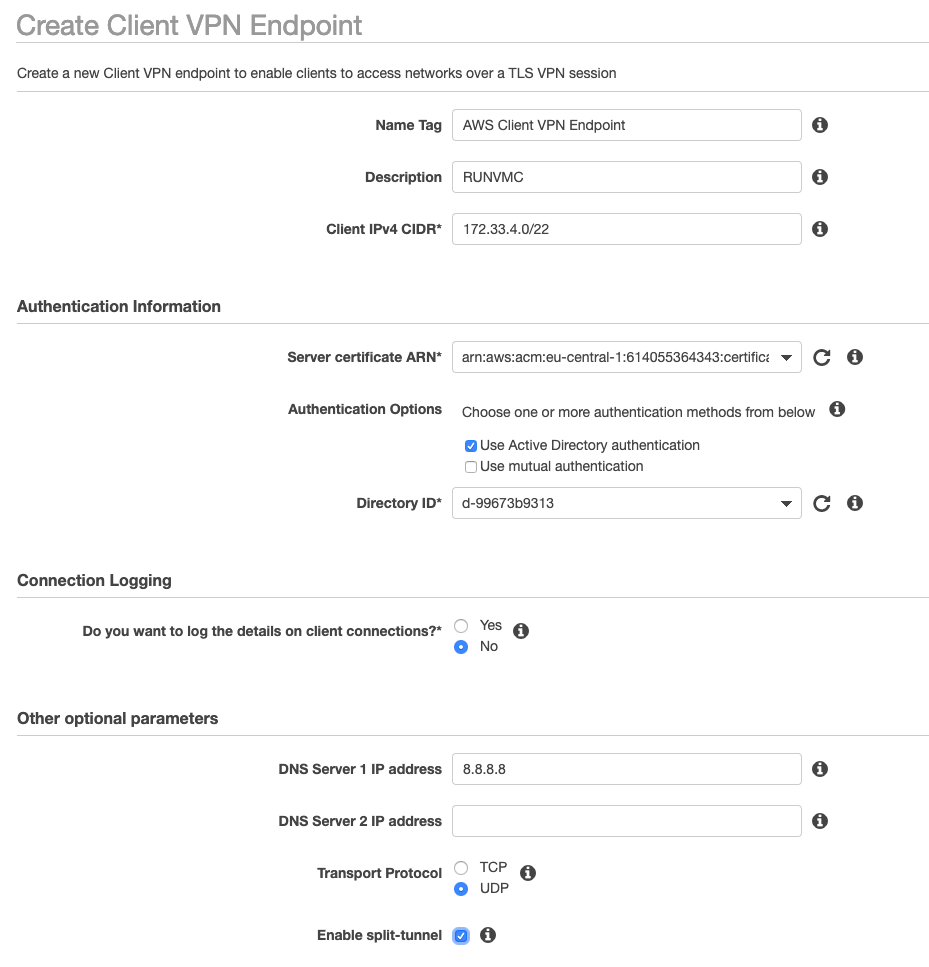Show info about Authentication Options

coord(837,409)
